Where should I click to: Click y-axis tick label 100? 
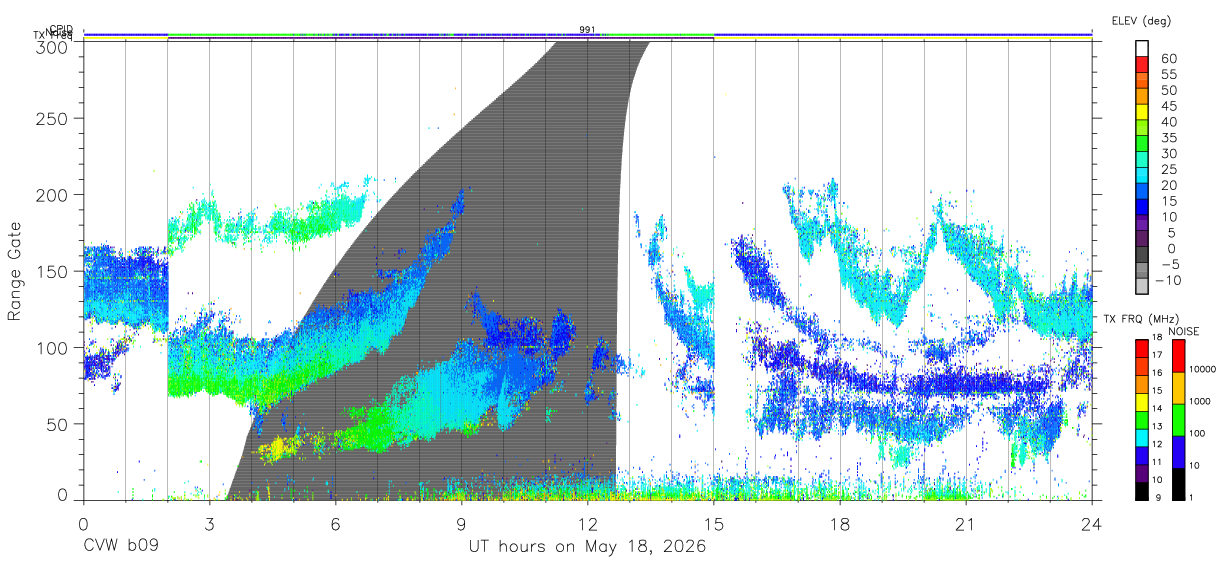click(53, 347)
